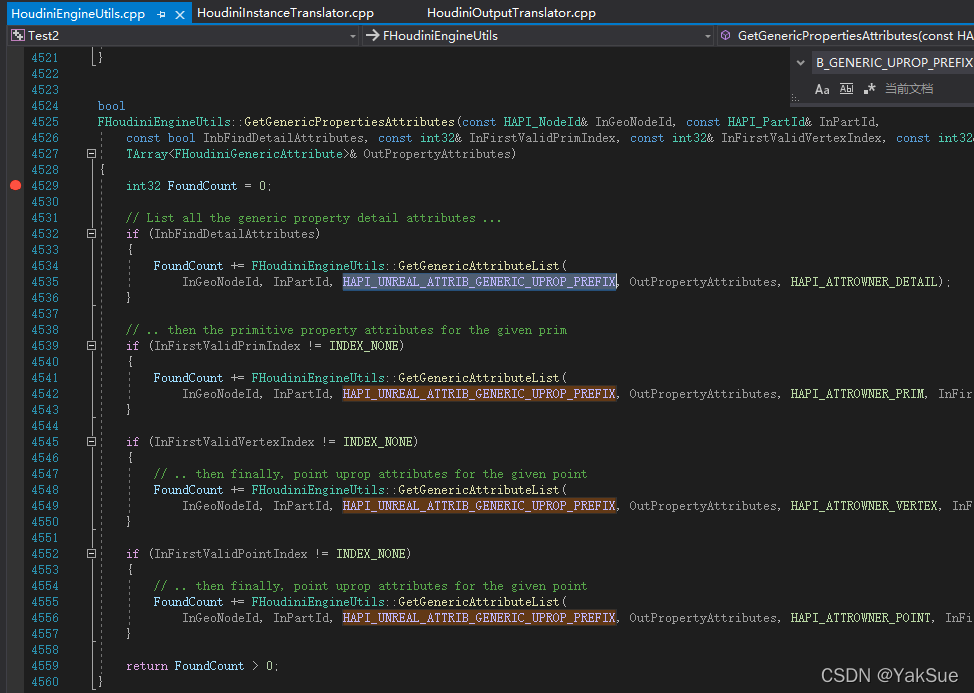Grab the find box resize grip
Viewport: 974px width, 693px height.
[x=794, y=98]
